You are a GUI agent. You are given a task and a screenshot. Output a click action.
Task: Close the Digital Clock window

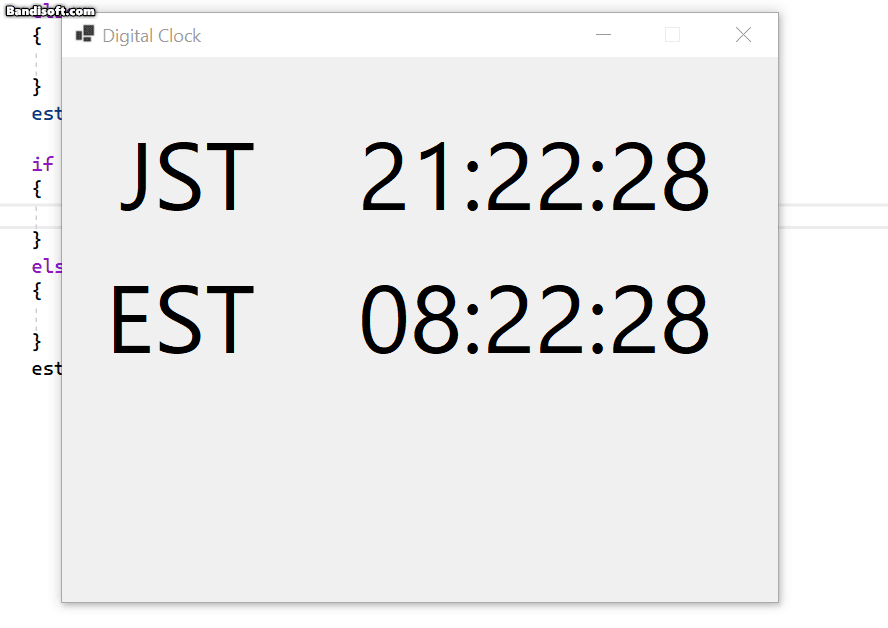pos(743,35)
